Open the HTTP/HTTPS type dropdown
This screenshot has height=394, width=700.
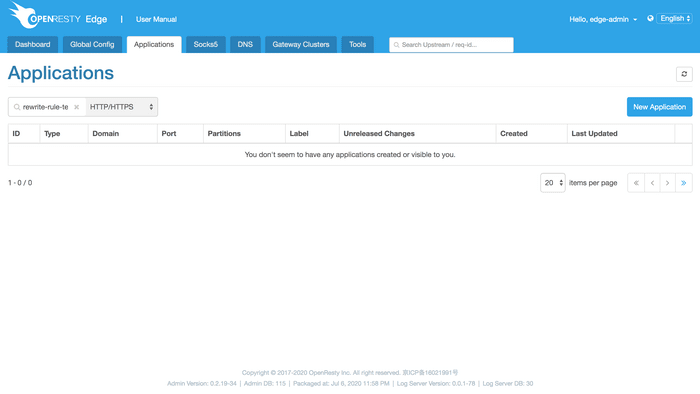[x=121, y=107]
